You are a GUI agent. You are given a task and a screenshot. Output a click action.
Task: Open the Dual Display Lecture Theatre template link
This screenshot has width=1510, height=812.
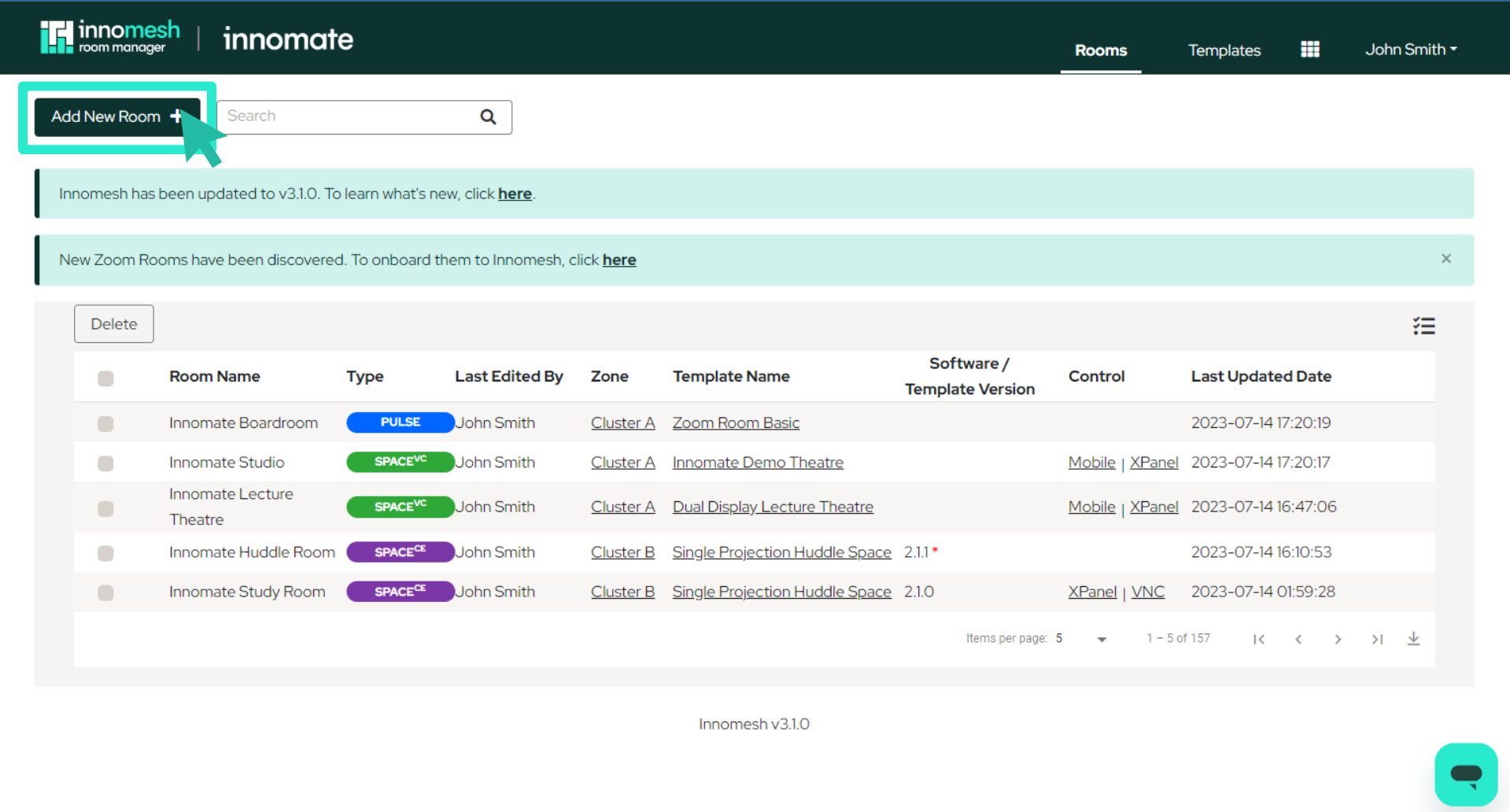772,506
